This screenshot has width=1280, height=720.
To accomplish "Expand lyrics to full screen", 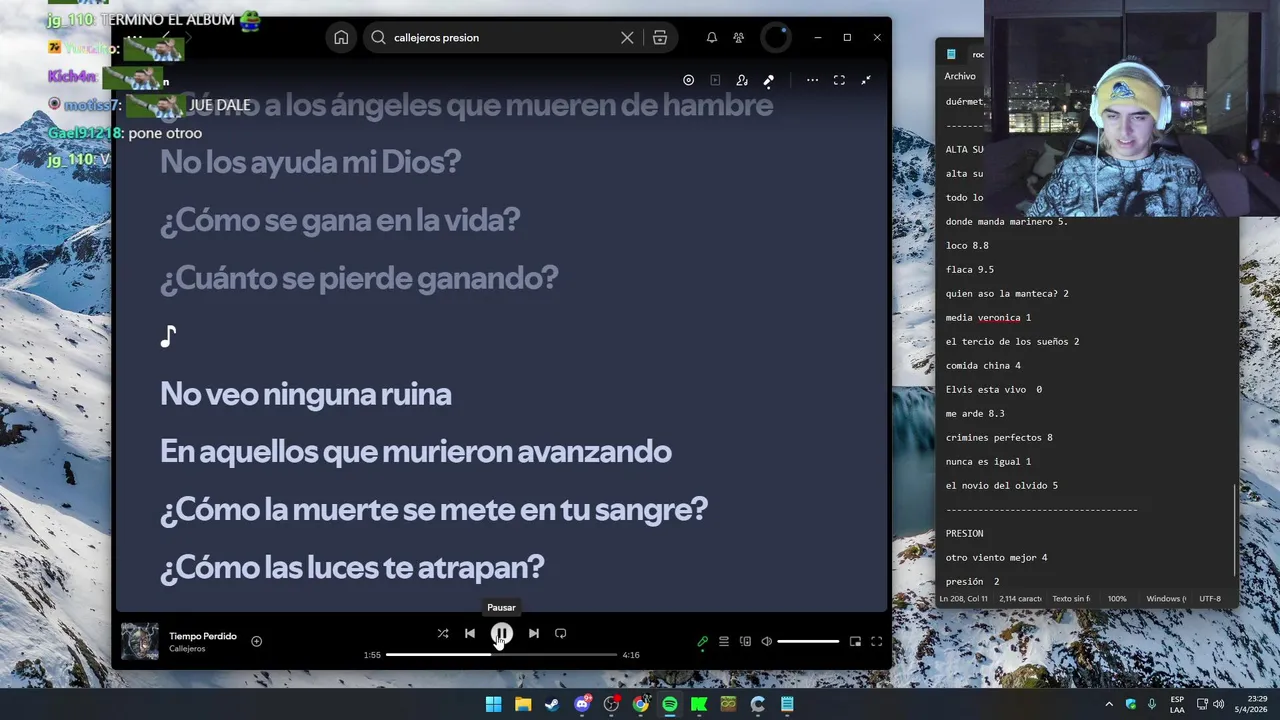I will tap(839, 80).
